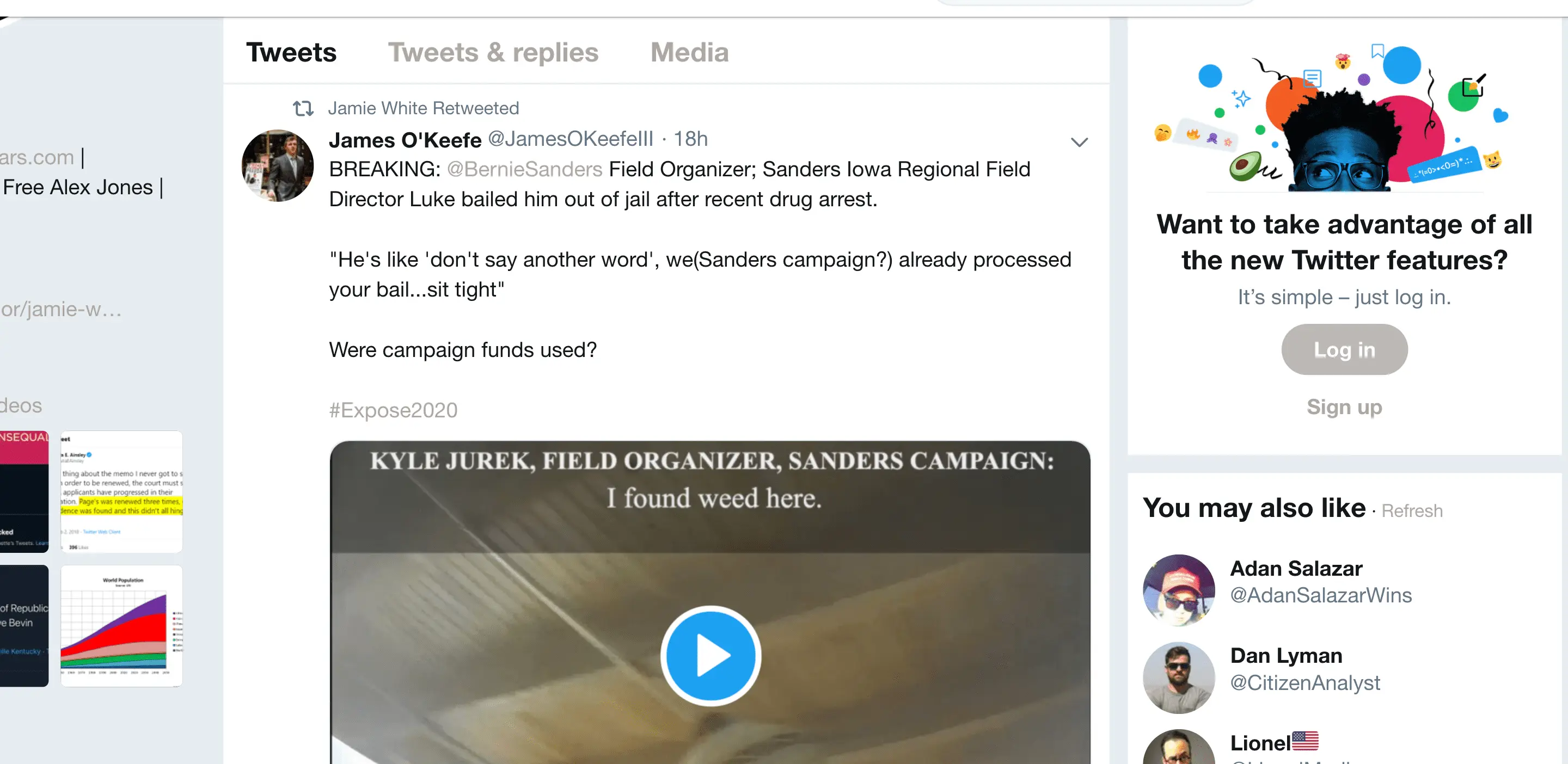Refresh the You may also like list

pos(1412,511)
